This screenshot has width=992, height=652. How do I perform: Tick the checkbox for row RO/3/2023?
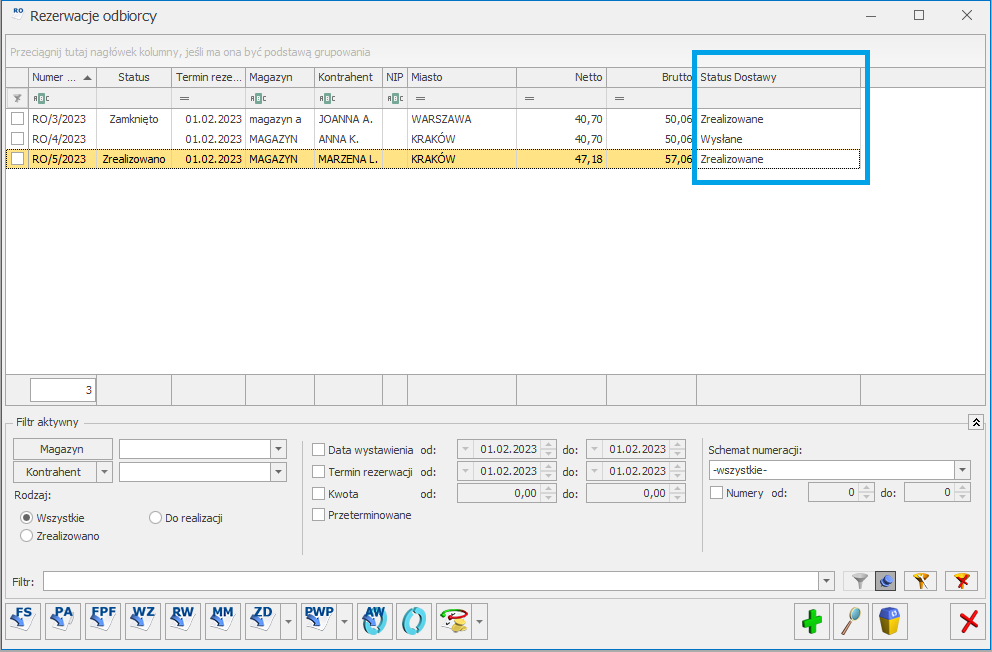18,118
